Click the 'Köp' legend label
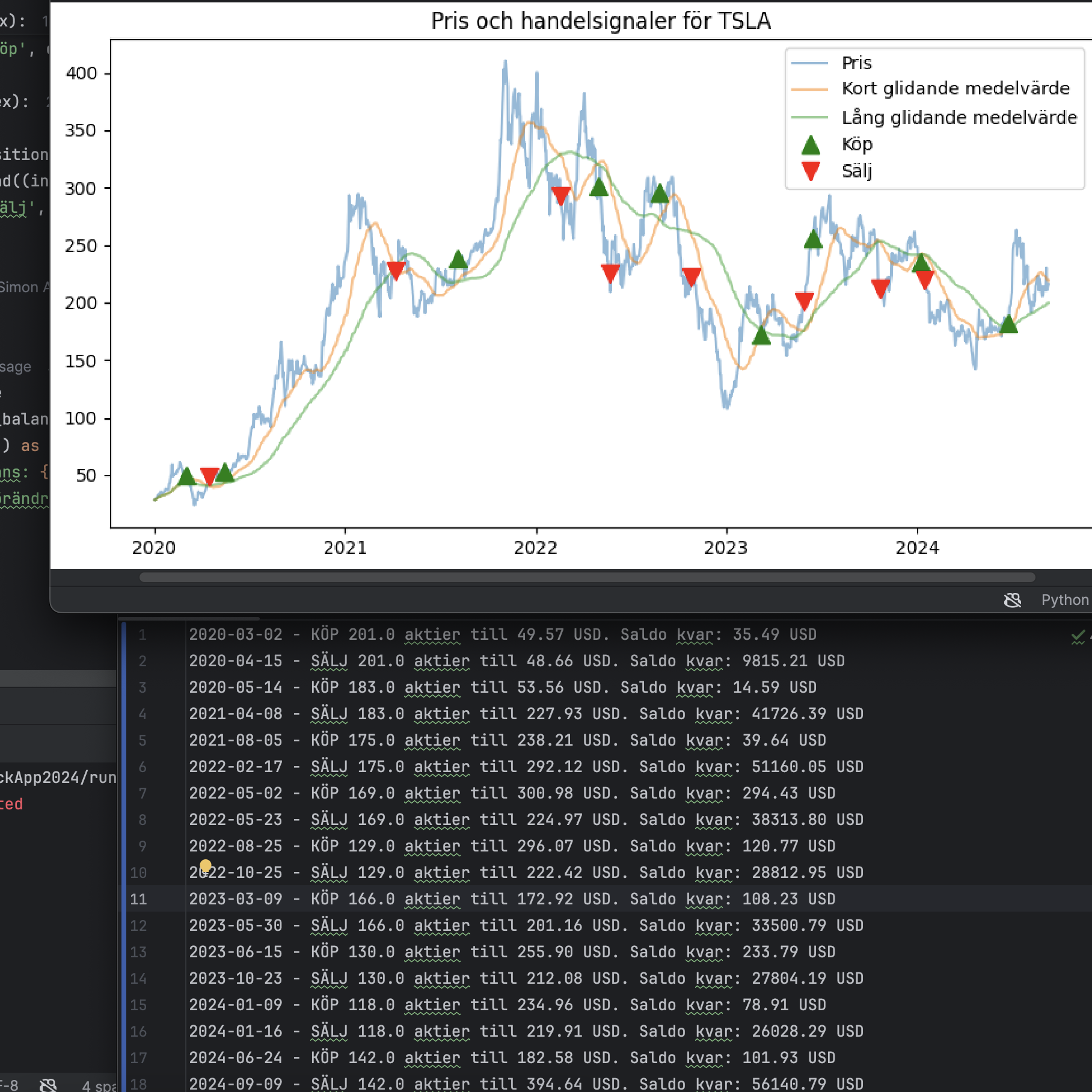Image resolution: width=1092 pixels, height=1092 pixels. pos(857,145)
